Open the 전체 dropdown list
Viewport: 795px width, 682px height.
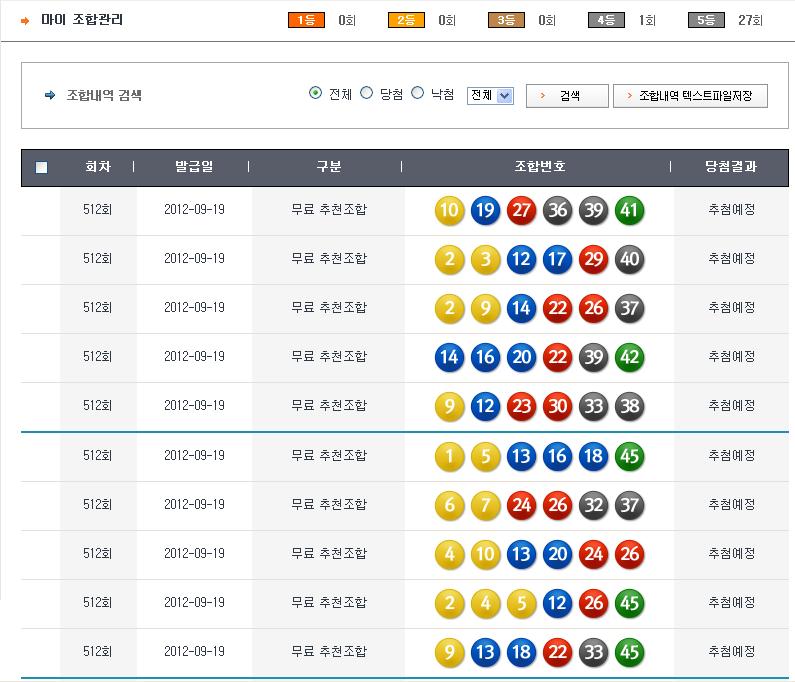click(x=490, y=95)
